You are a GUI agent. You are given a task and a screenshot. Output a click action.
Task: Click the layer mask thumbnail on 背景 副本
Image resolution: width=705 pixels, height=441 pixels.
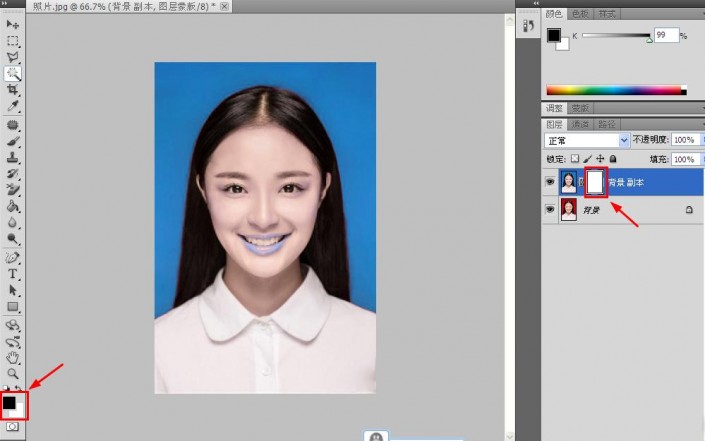(x=596, y=182)
